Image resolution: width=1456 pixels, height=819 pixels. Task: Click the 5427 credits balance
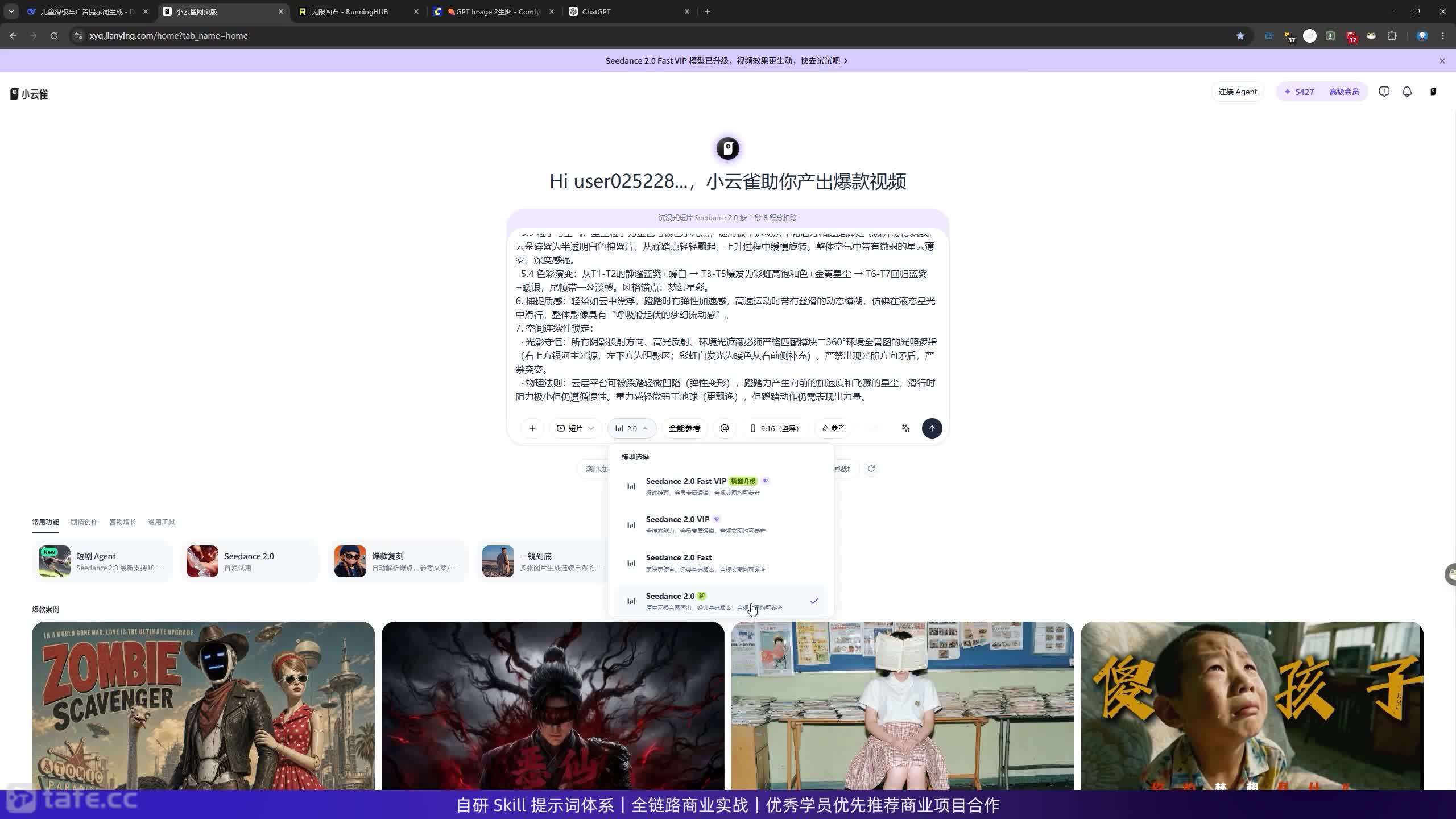tap(1299, 92)
